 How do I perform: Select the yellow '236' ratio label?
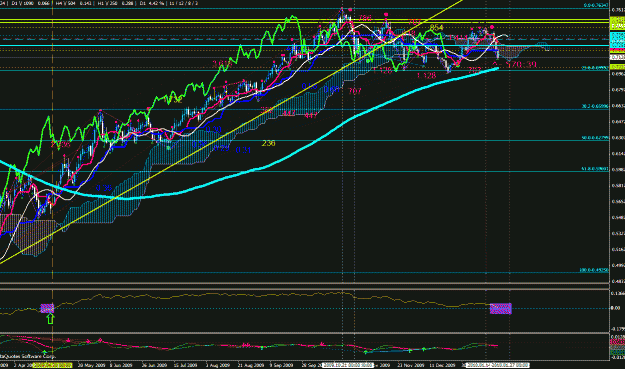(x=268, y=143)
